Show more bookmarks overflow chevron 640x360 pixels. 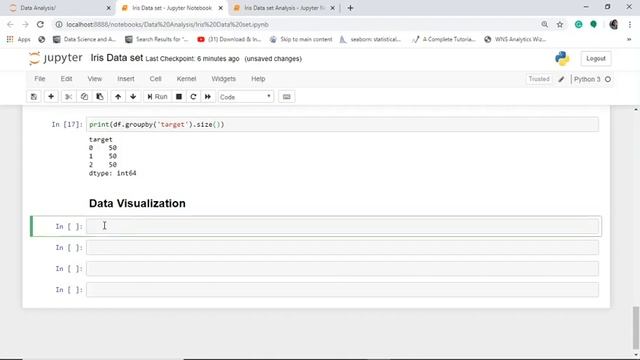629,39
